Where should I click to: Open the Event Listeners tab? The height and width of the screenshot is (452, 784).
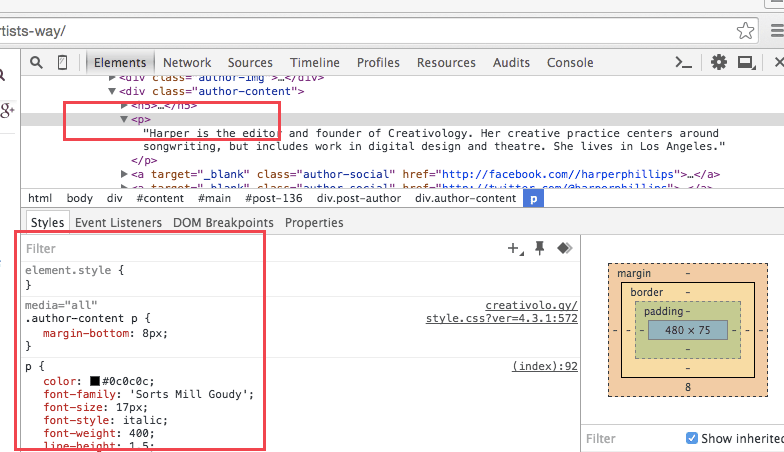(118, 222)
